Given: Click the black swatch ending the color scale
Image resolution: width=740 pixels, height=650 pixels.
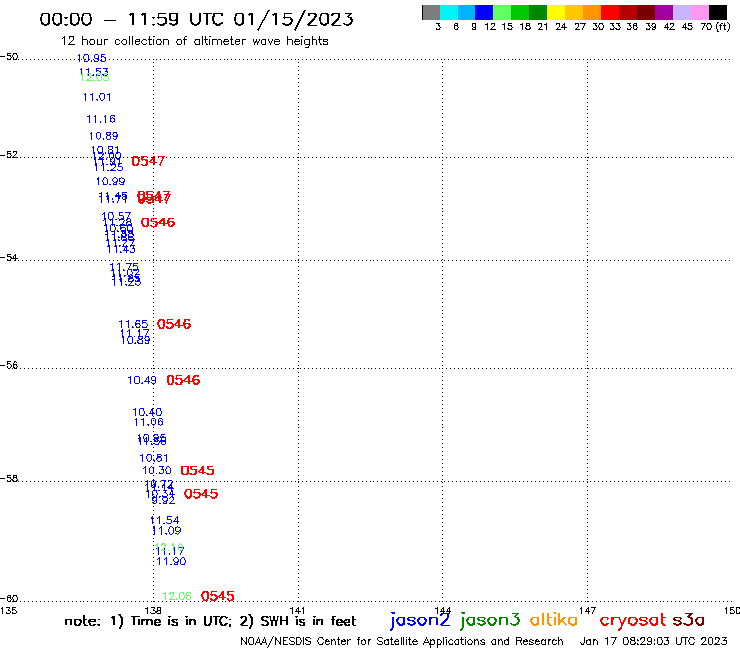Looking at the screenshot, I should pos(717,12).
